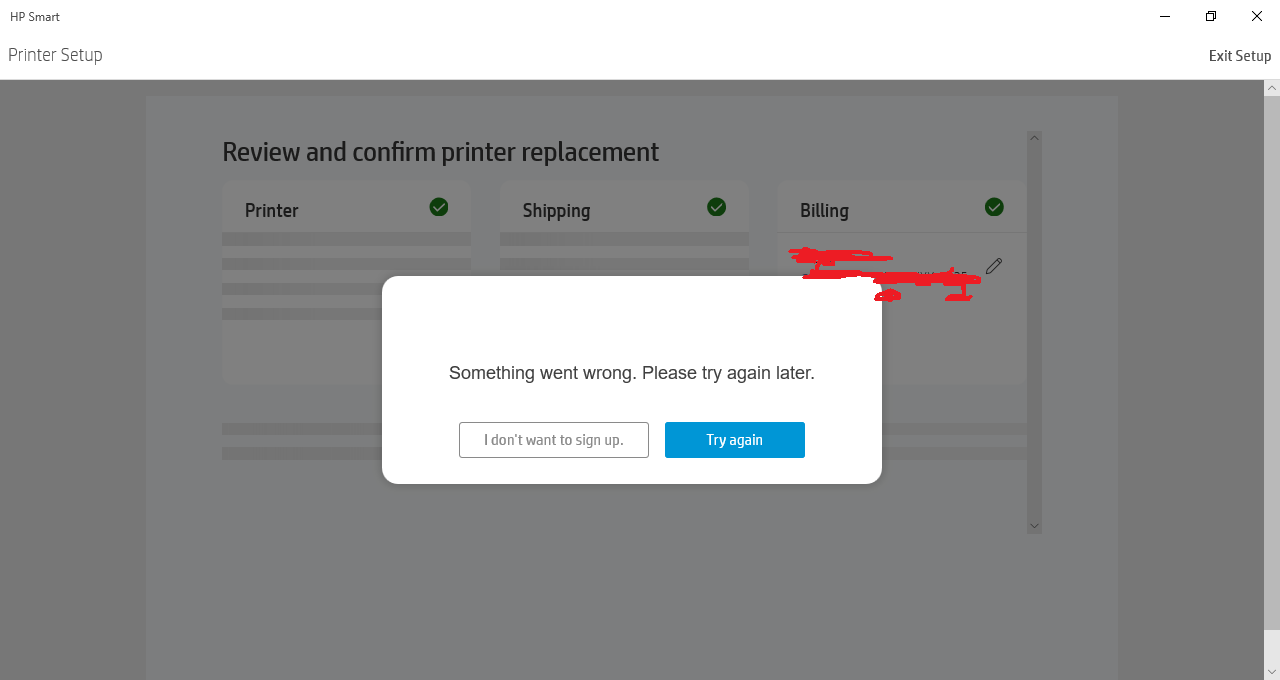Viewport: 1280px width, 680px height.
Task: Click the inner scrollbar track
Action: [x=1034, y=330]
